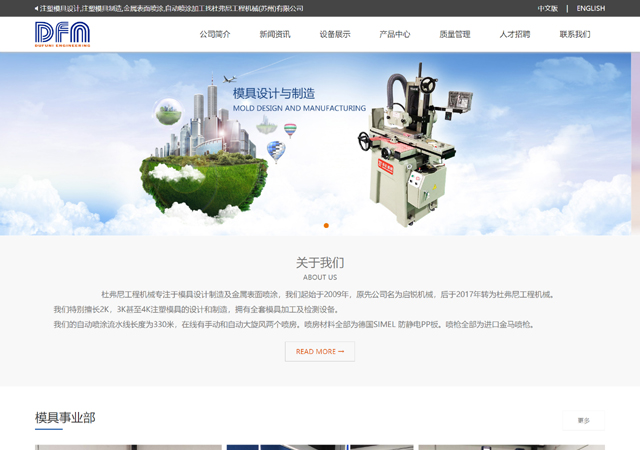640x450 pixels.
Task: Click the 更多 button beside 模具事业部
Action: coord(583,420)
